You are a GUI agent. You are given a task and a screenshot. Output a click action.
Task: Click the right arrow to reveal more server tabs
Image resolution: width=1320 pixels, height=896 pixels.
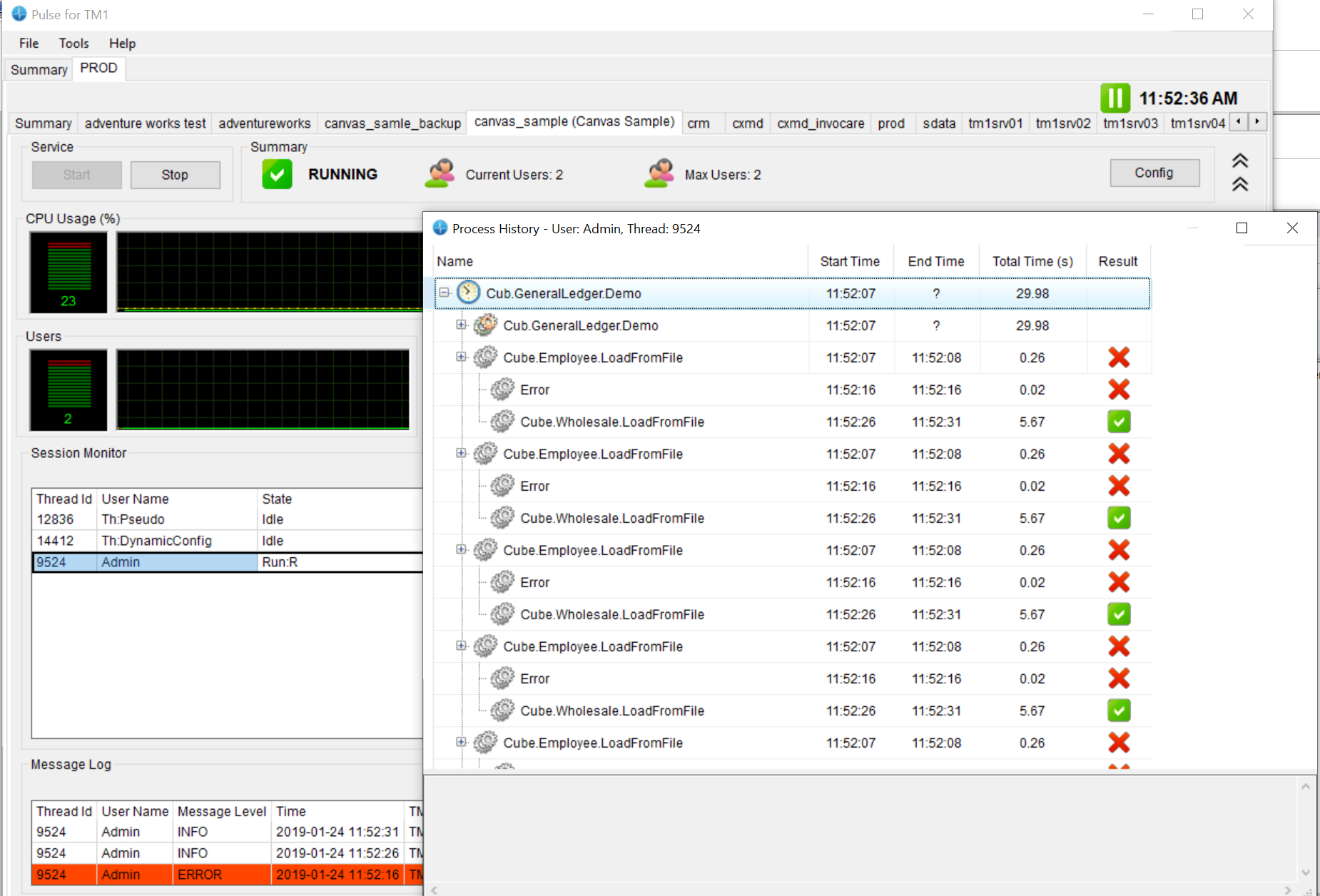click(1257, 122)
